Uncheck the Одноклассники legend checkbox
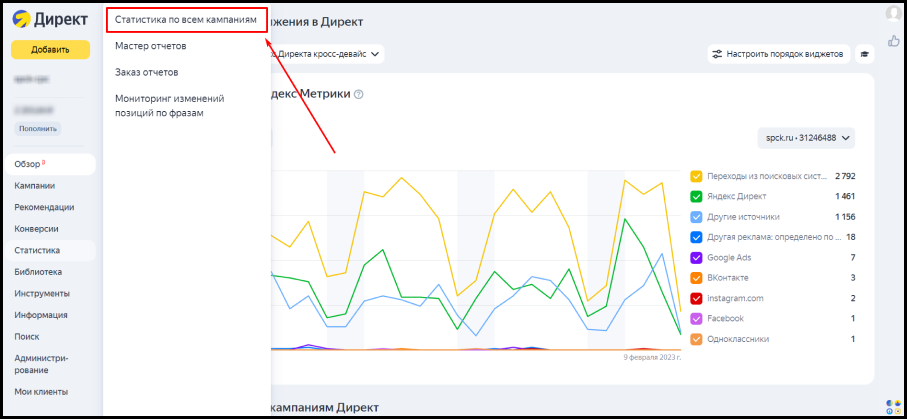 click(696, 339)
